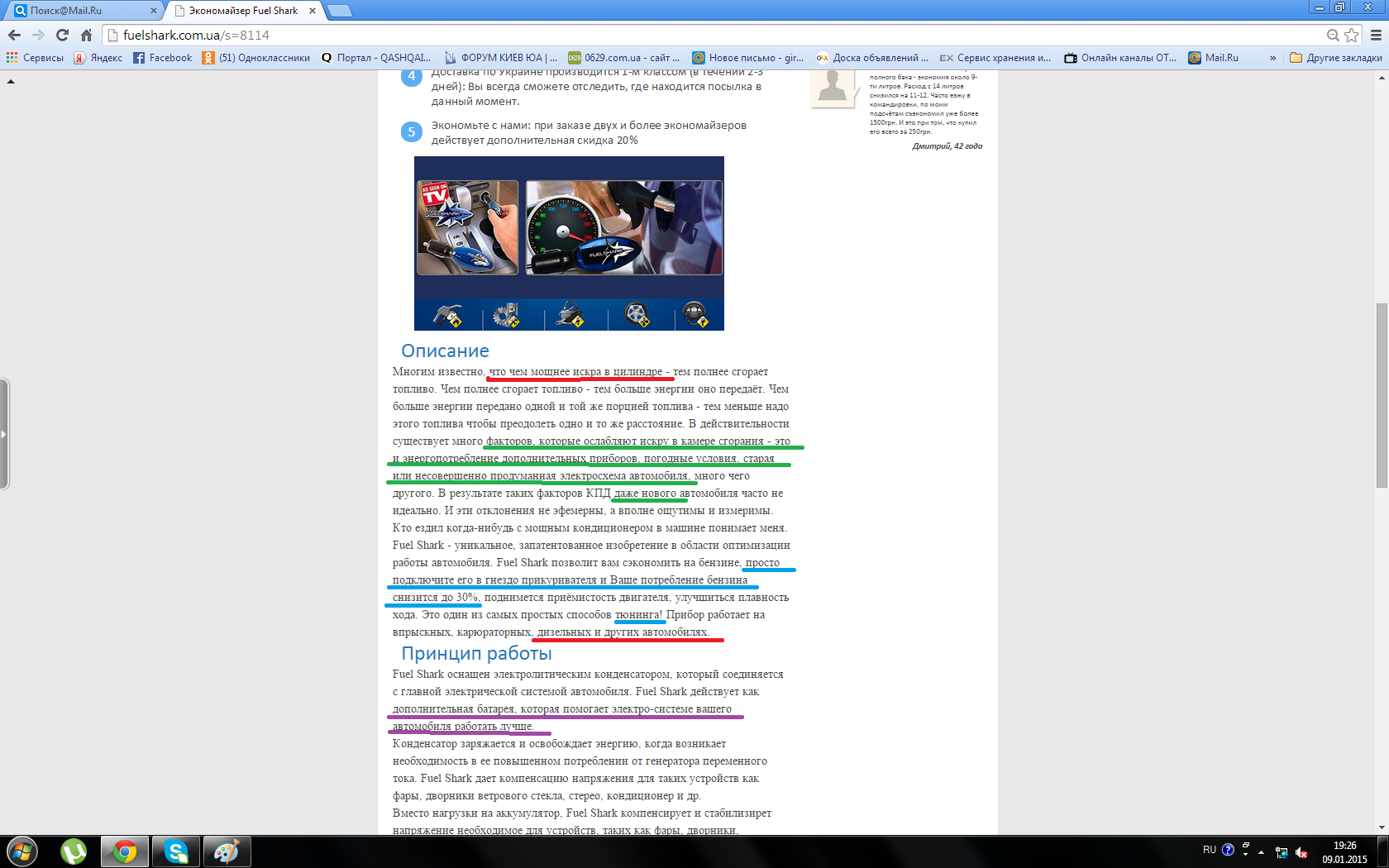Click the fuel pump icon below the banner

[447, 315]
